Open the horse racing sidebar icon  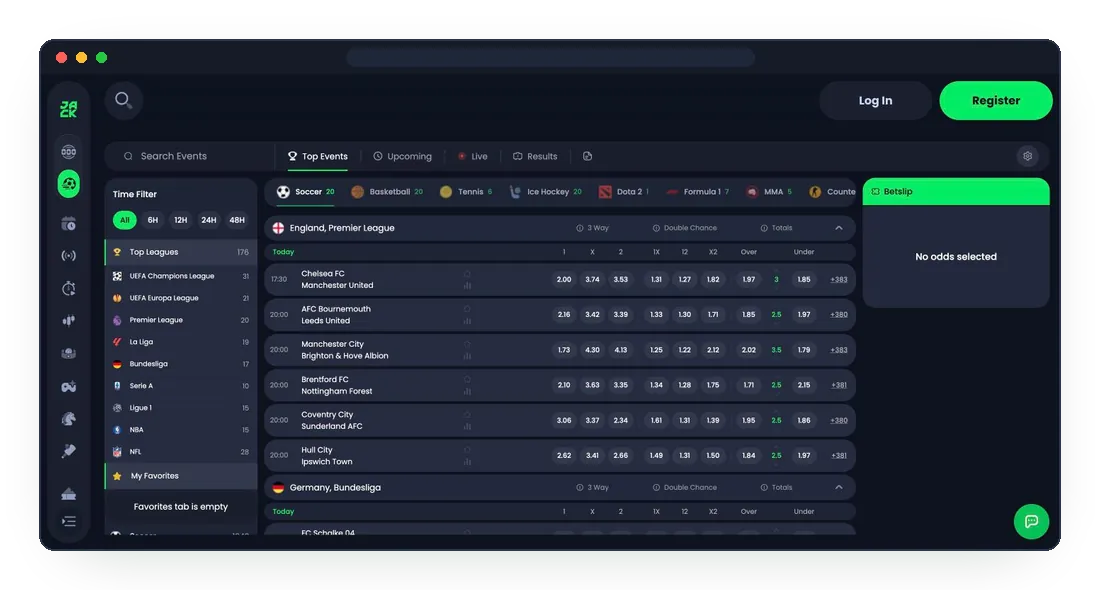69,419
